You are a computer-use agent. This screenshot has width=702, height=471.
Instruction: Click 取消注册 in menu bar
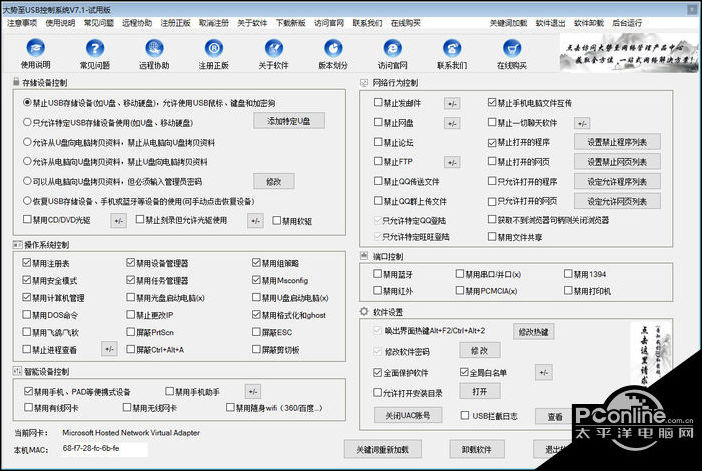click(214, 23)
